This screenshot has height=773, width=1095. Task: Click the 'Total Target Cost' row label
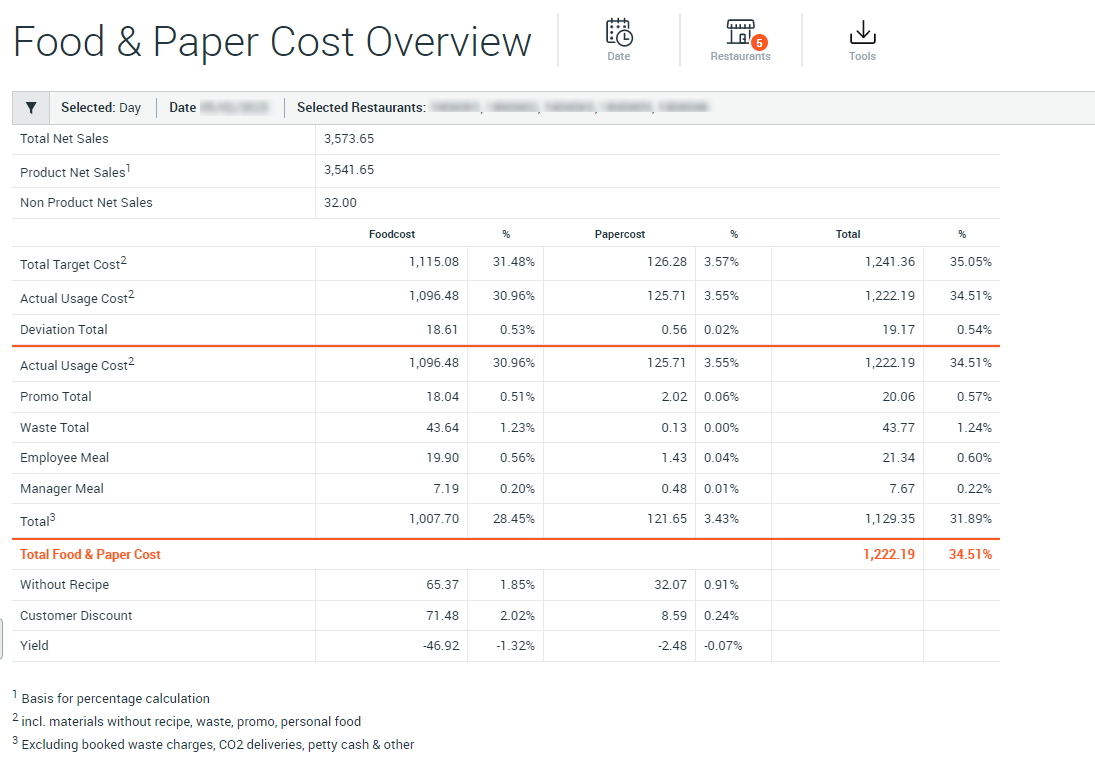pyautogui.click(x=73, y=263)
